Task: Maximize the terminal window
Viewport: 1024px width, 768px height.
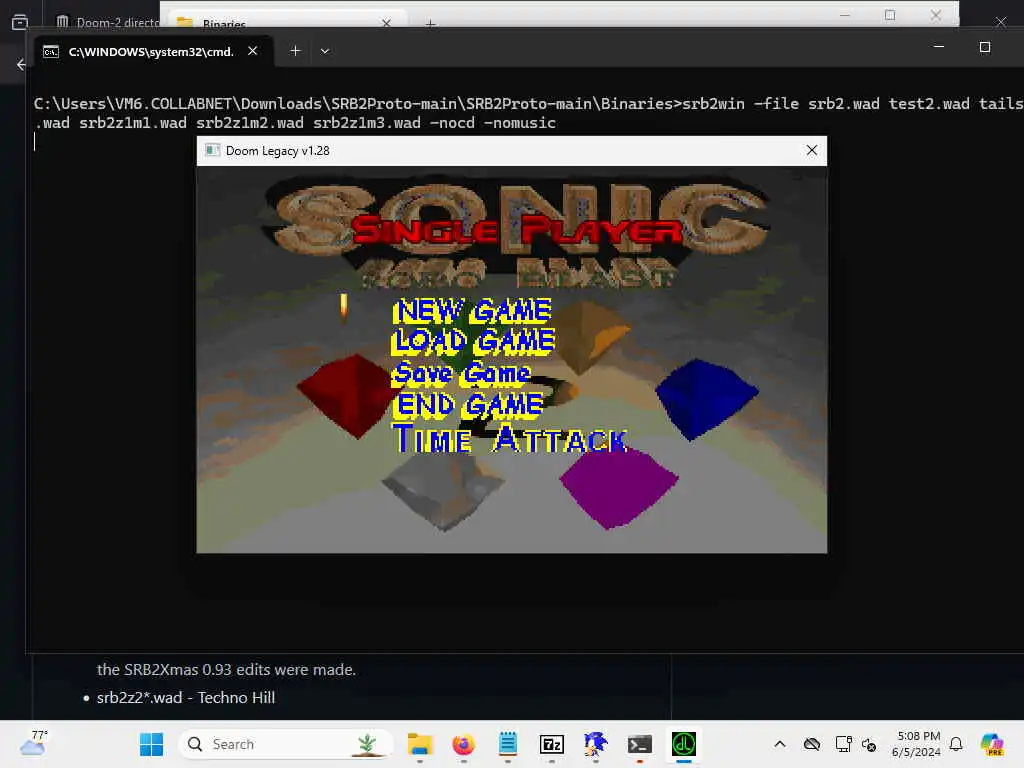Action: coord(985,47)
